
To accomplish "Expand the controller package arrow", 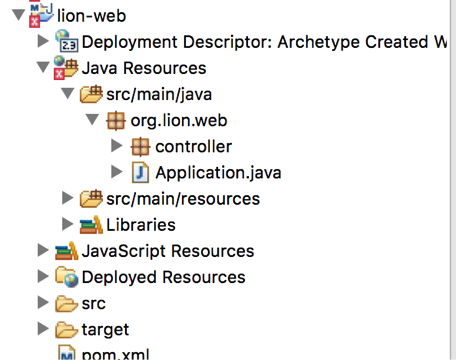I will (116, 146).
